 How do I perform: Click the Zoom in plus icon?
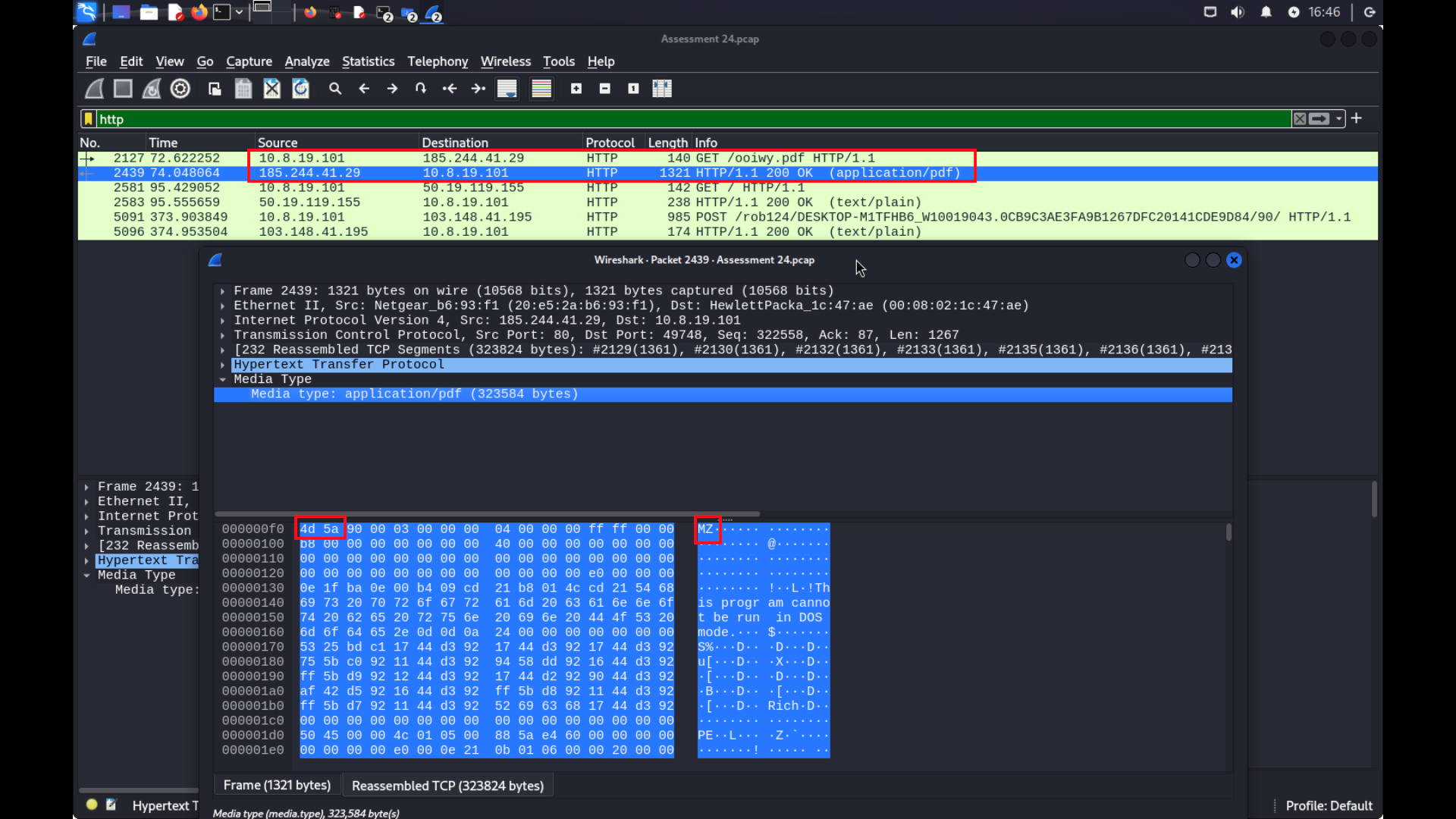(576, 89)
